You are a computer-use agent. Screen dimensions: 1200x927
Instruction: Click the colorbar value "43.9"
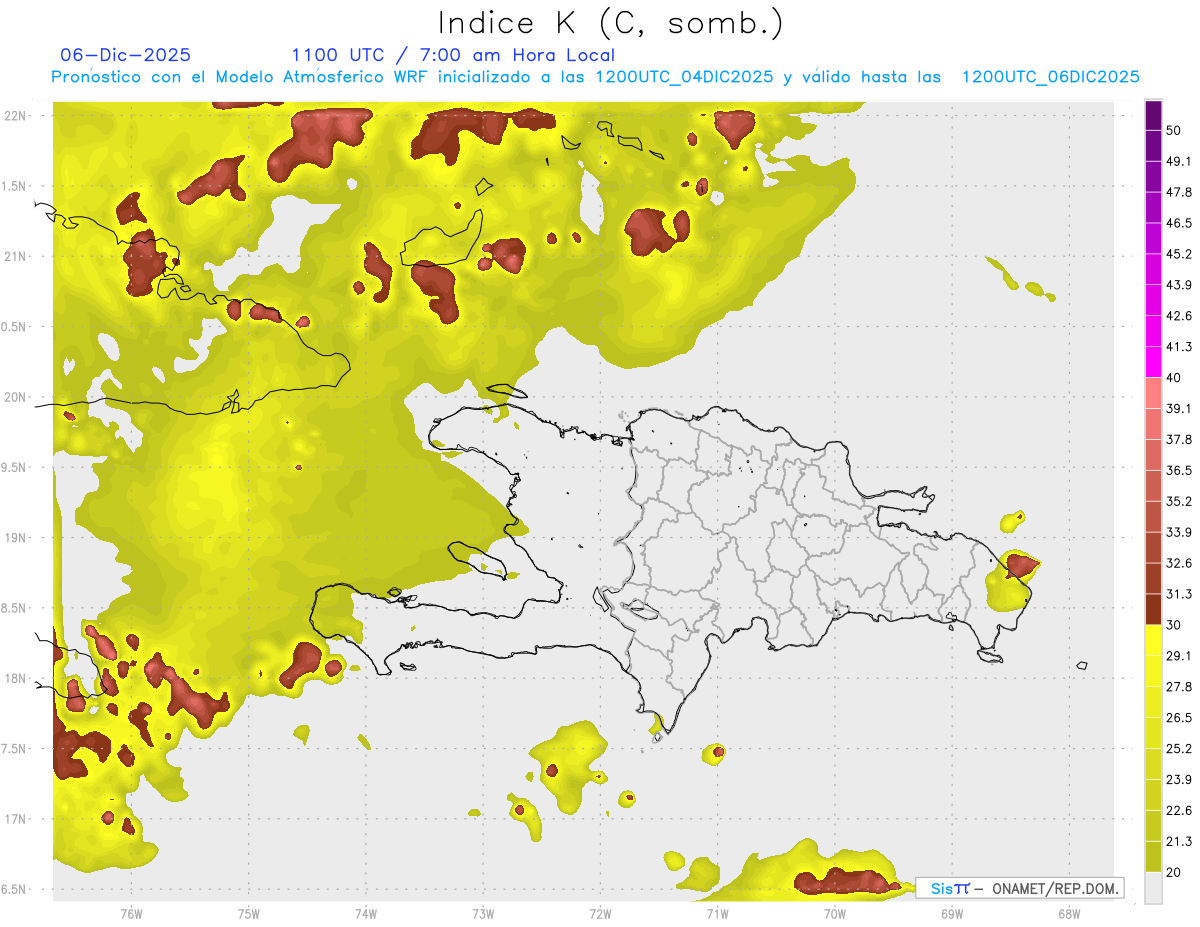coord(1179,285)
